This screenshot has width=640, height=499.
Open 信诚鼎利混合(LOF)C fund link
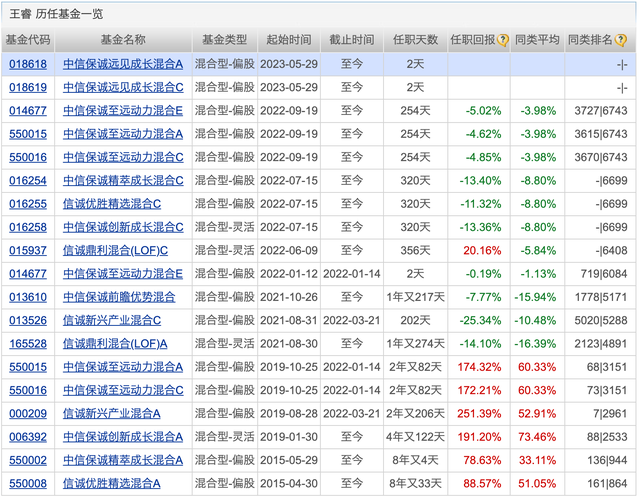115,251
